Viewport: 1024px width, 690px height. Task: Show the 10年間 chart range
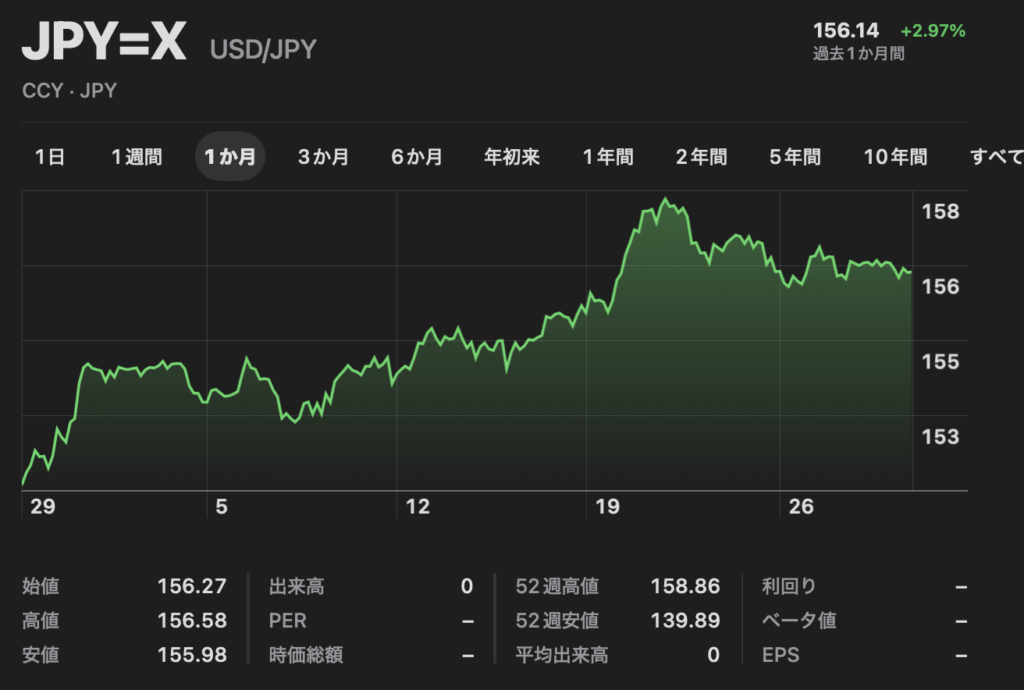tap(895, 157)
